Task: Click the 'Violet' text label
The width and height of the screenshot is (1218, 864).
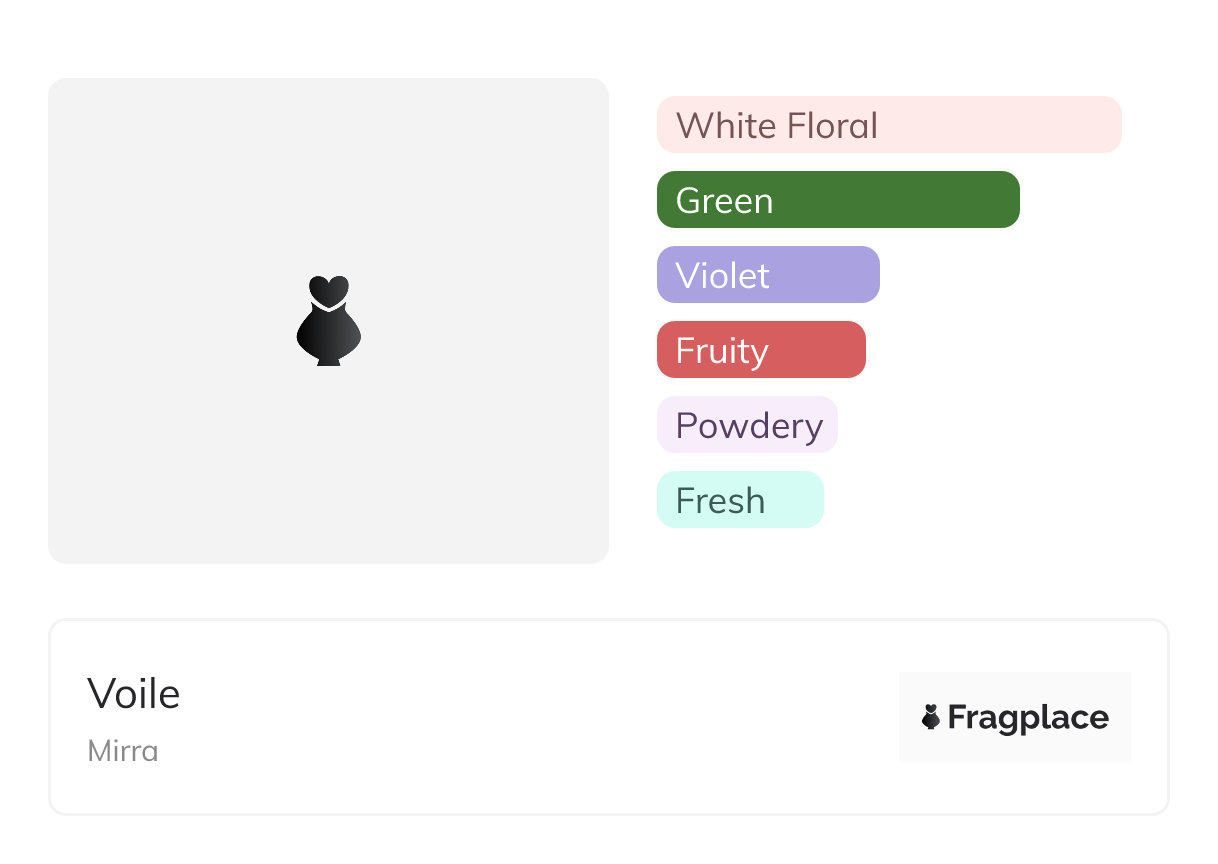Action: click(723, 276)
